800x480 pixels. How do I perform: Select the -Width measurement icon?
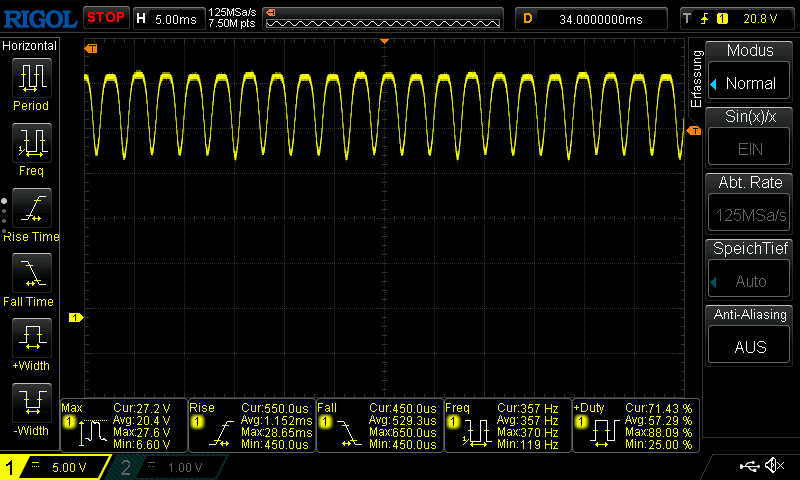coord(31,404)
